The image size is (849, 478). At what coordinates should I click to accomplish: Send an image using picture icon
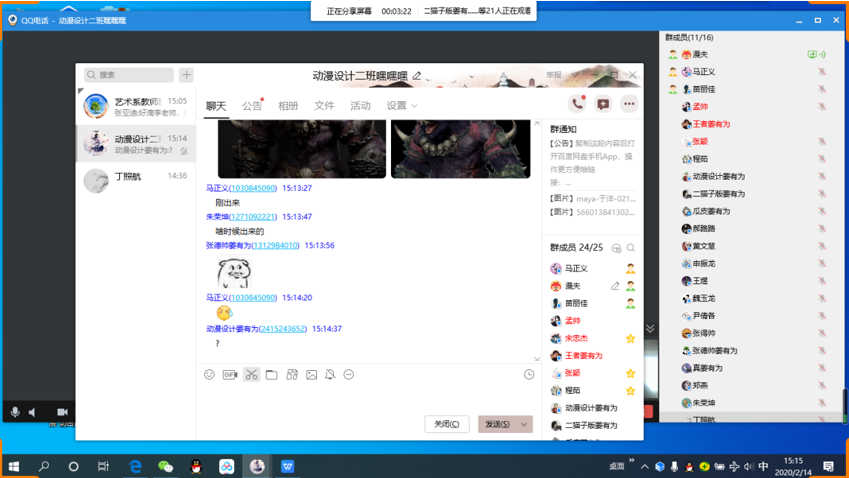pos(311,375)
